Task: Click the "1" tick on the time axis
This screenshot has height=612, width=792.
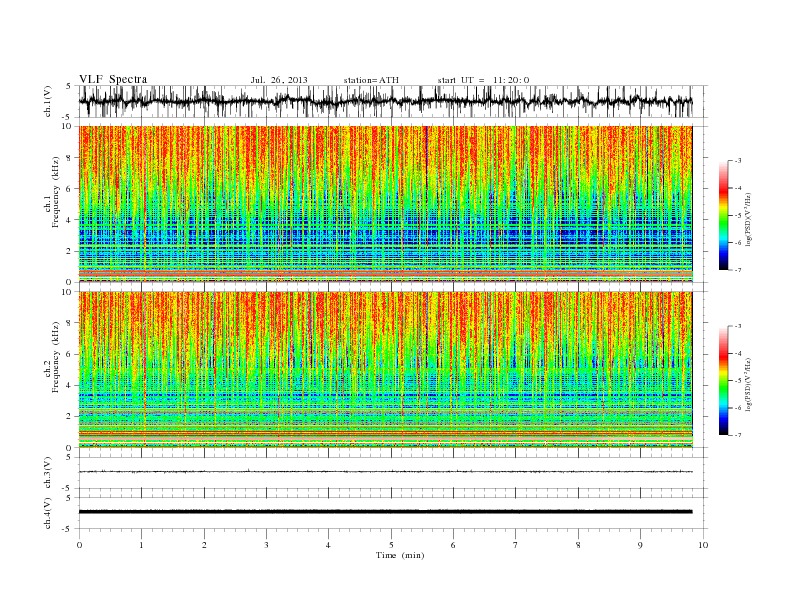Action: coord(142,545)
